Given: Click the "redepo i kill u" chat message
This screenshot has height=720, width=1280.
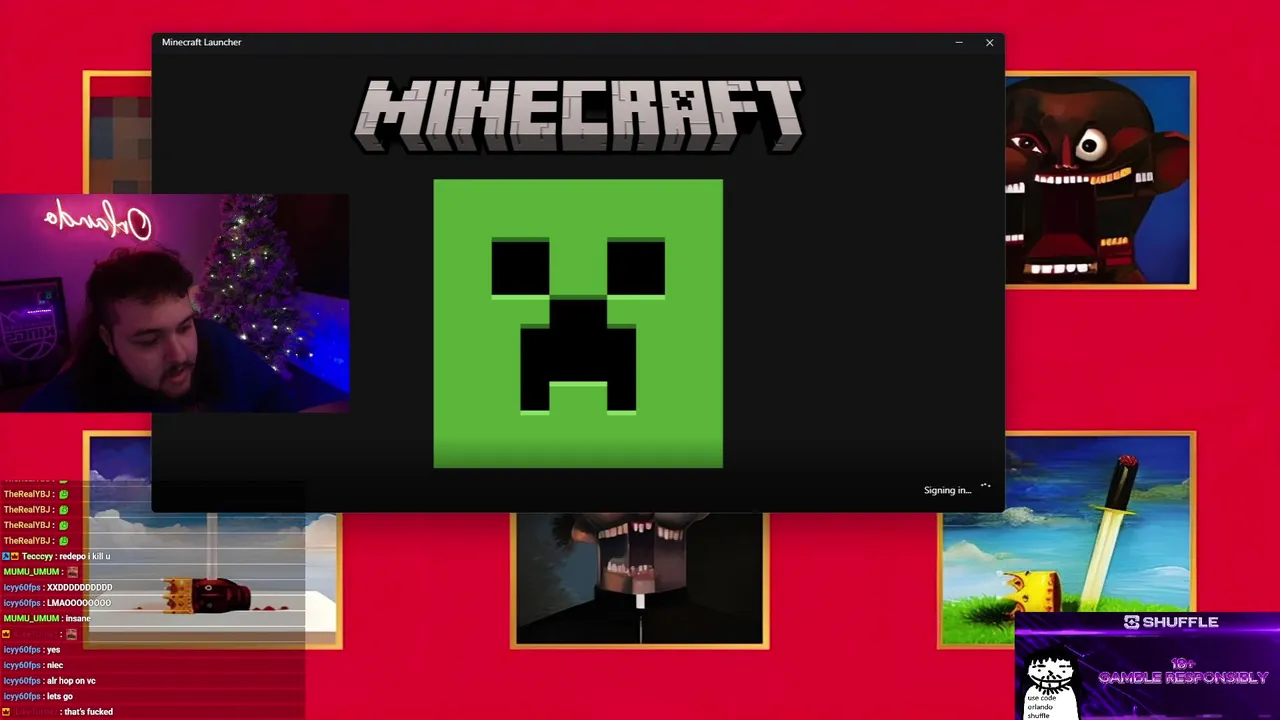Looking at the screenshot, I should tap(84, 556).
